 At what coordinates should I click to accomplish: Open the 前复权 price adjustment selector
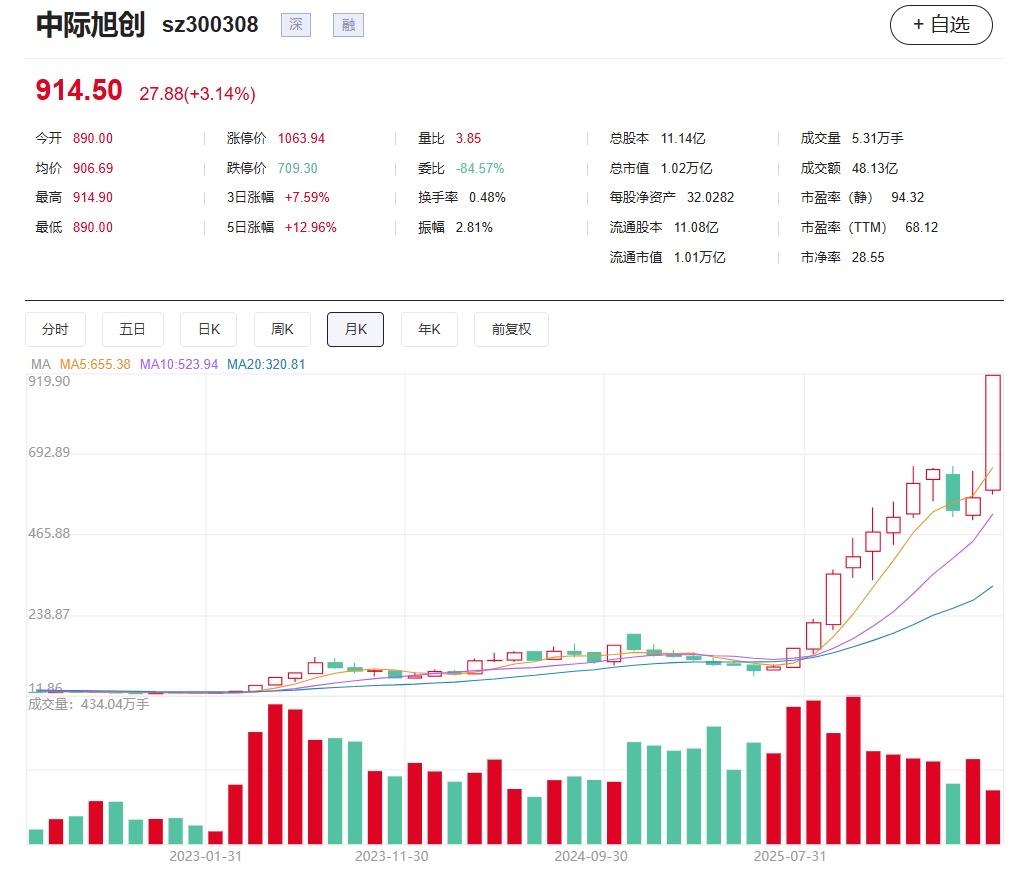[x=511, y=329]
